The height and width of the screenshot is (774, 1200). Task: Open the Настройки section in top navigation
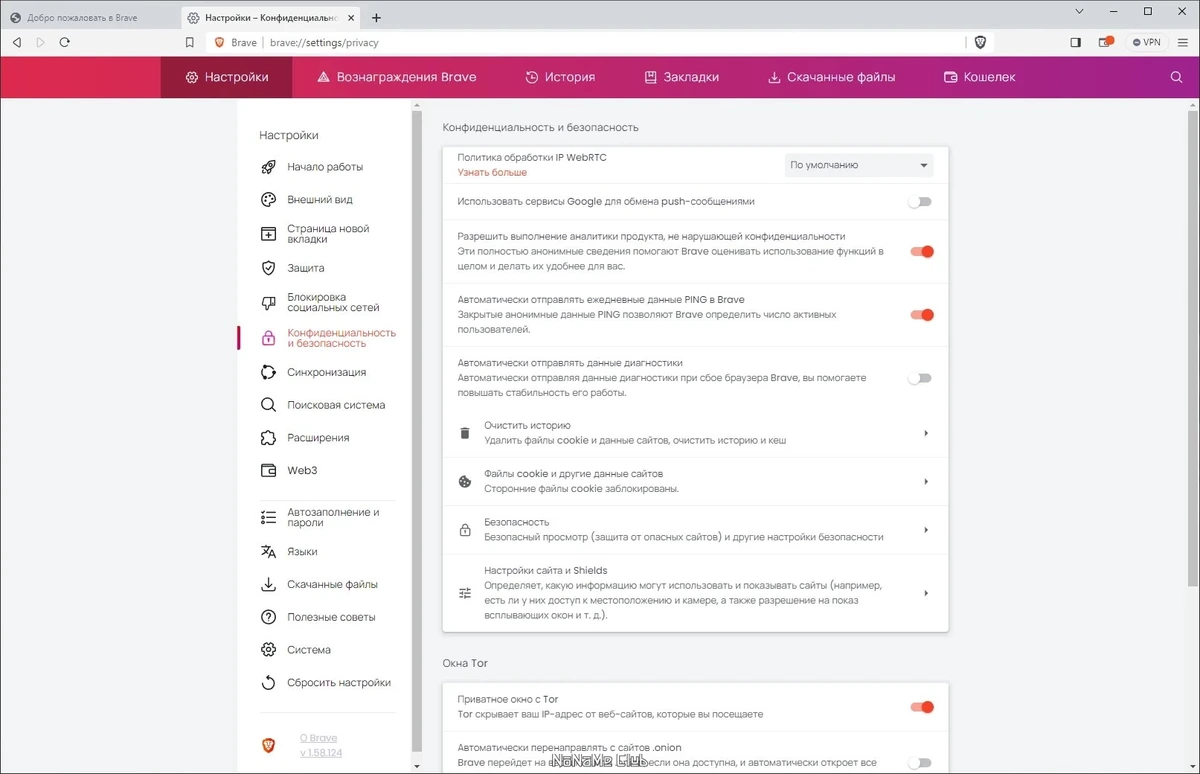[227, 77]
